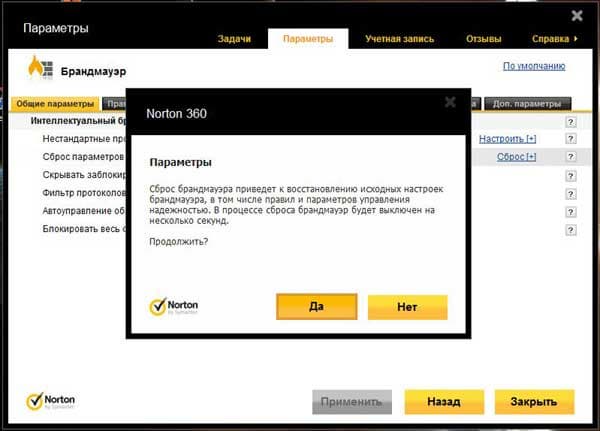The height and width of the screenshot is (431, 600).
Task: Click the dialog's Параметры heading
Action: 181,162
